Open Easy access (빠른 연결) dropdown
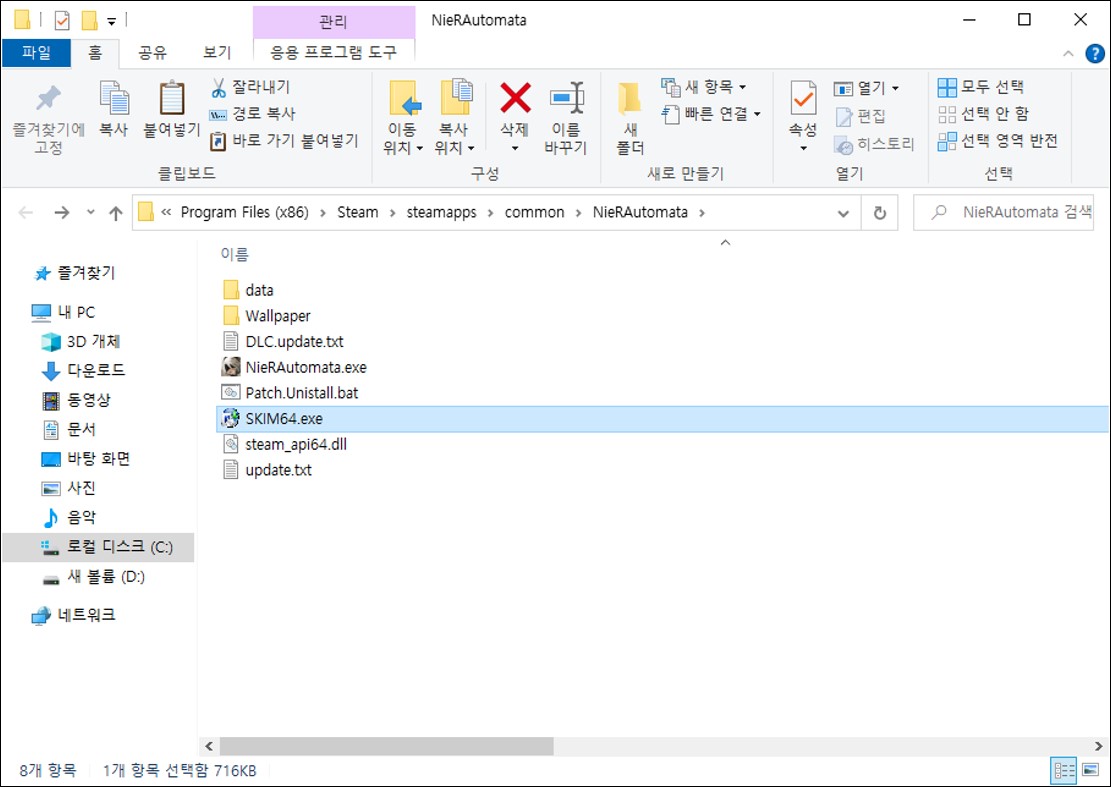 pyautogui.click(x=711, y=114)
